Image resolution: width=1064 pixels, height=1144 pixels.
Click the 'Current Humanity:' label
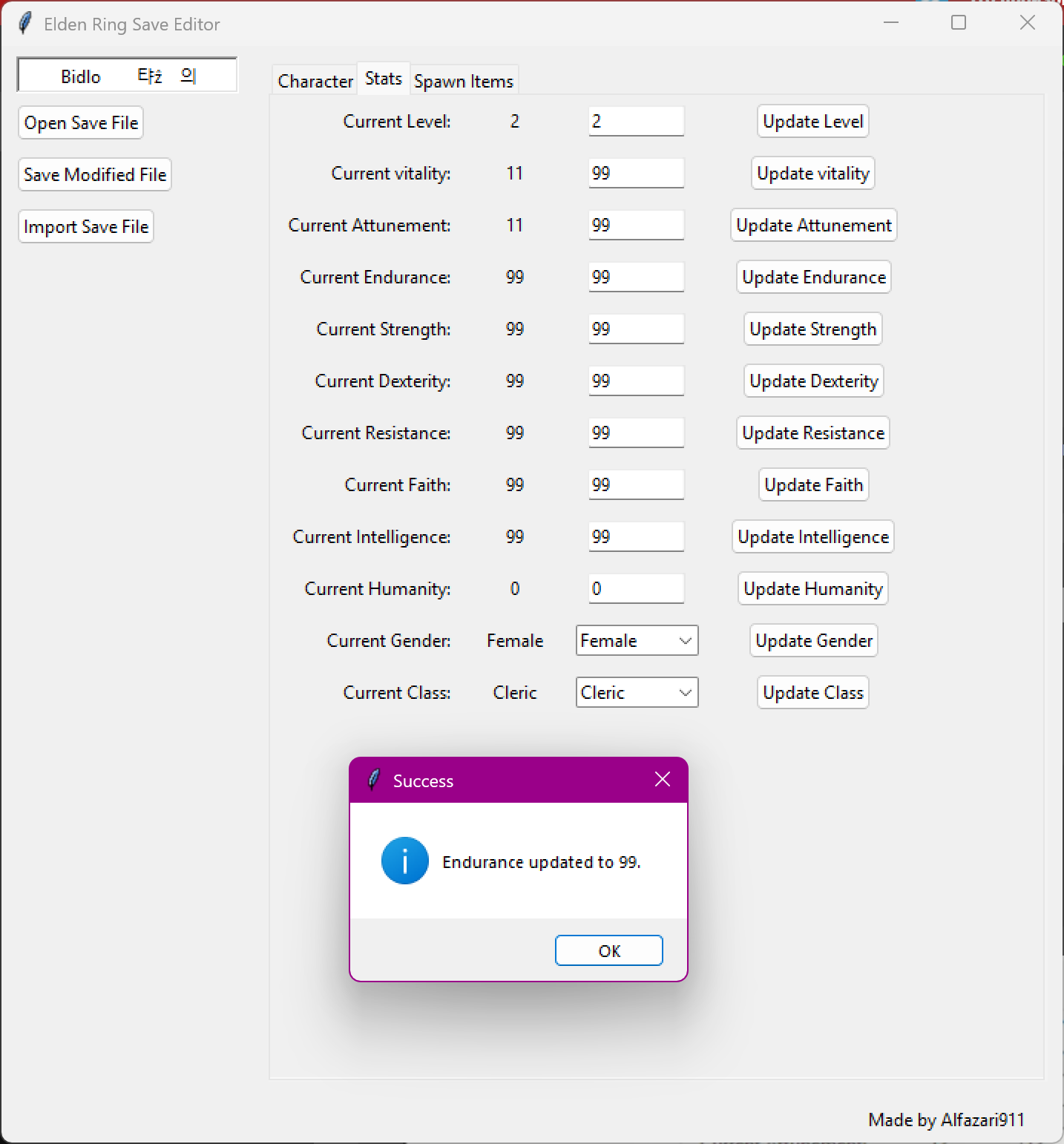point(378,589)
